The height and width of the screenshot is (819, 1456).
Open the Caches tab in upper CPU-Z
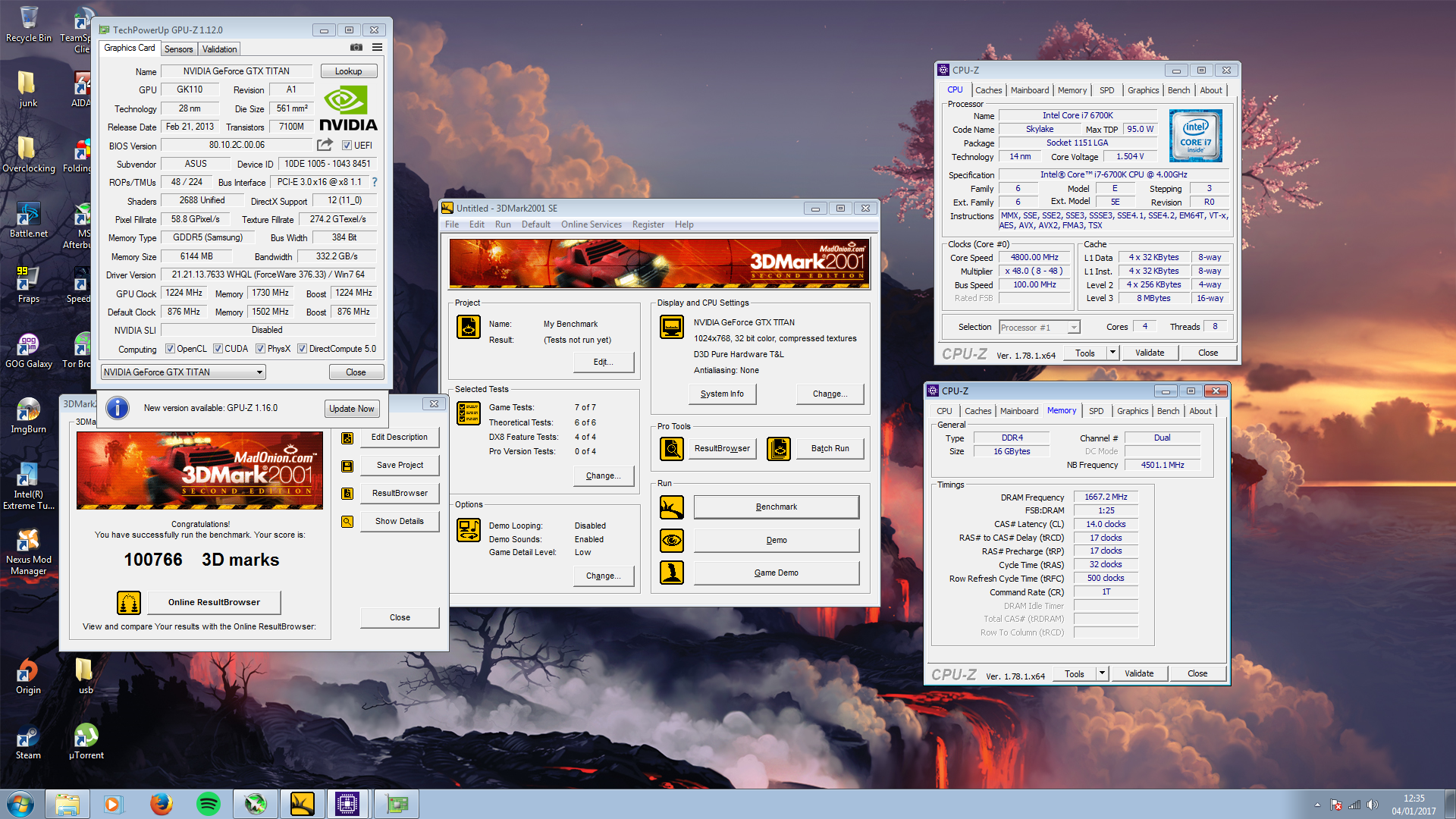pos(988,90)
